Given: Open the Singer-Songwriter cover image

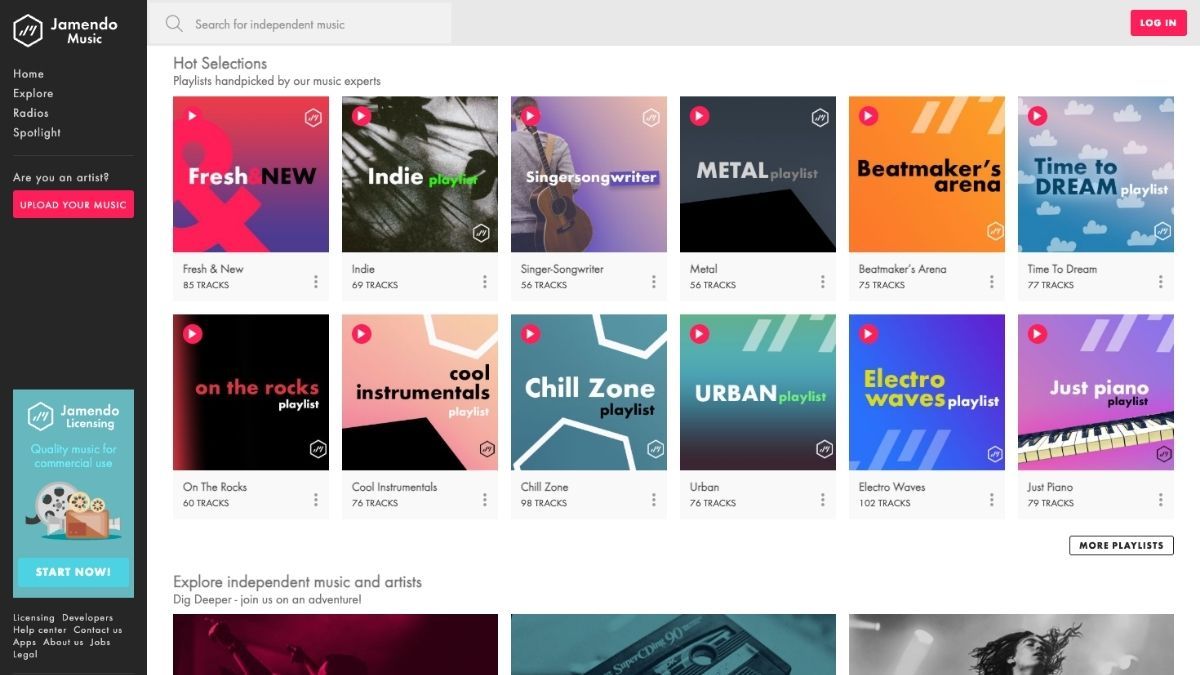Looking at the screenshot, I should click(589, 174).
